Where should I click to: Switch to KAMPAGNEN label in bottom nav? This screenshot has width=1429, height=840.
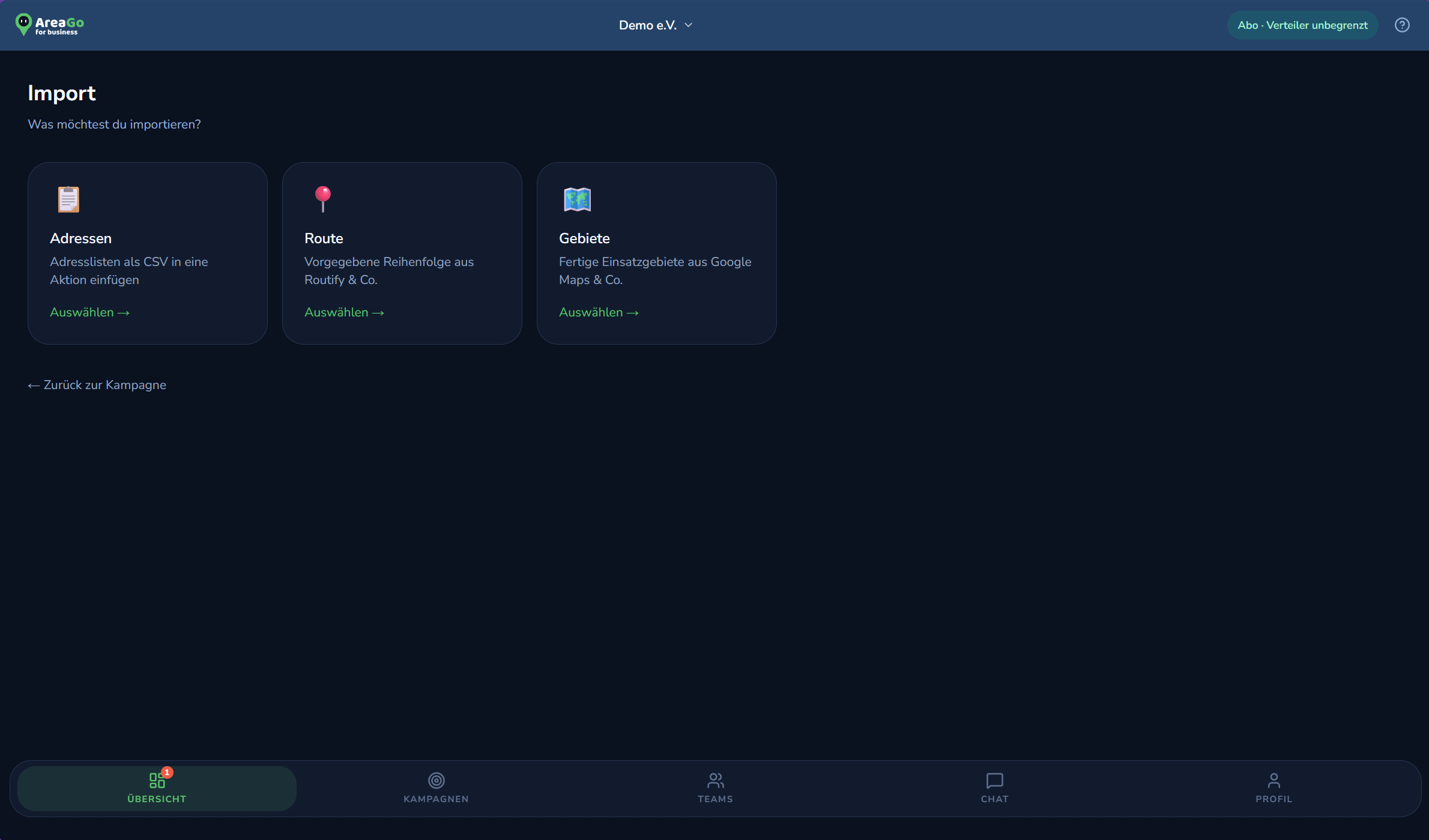[436, 799]
